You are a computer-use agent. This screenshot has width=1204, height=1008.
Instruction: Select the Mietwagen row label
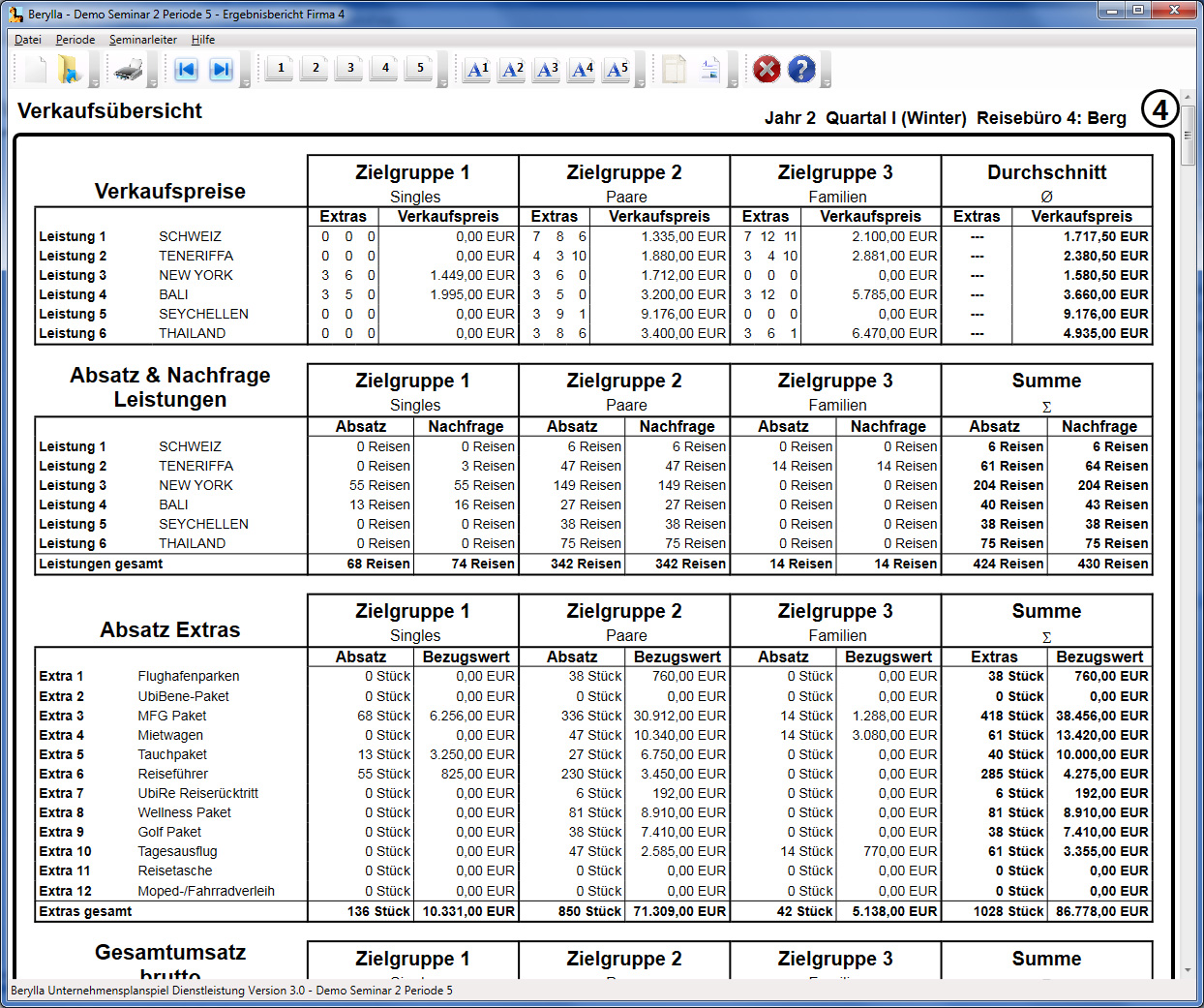point(170,735)
